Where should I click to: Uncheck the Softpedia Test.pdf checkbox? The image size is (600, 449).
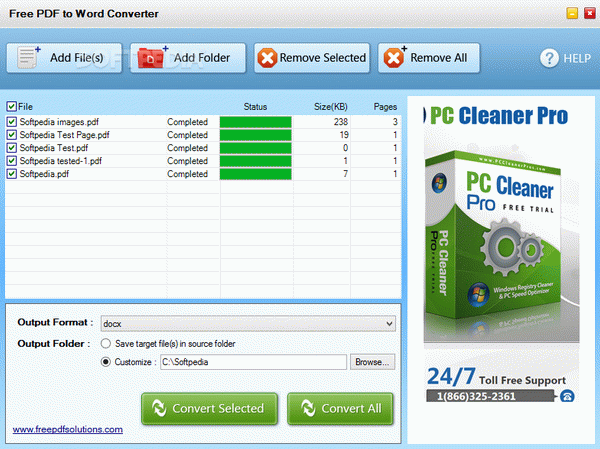coord(11,148)
